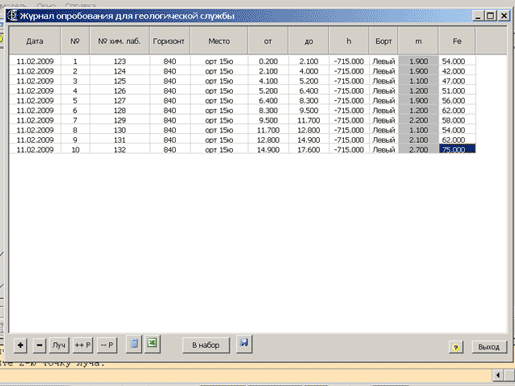This screenshot has height=386, width=515.
Task: Select Fe value 54.000 in row 1
Action: click(457, 61)
